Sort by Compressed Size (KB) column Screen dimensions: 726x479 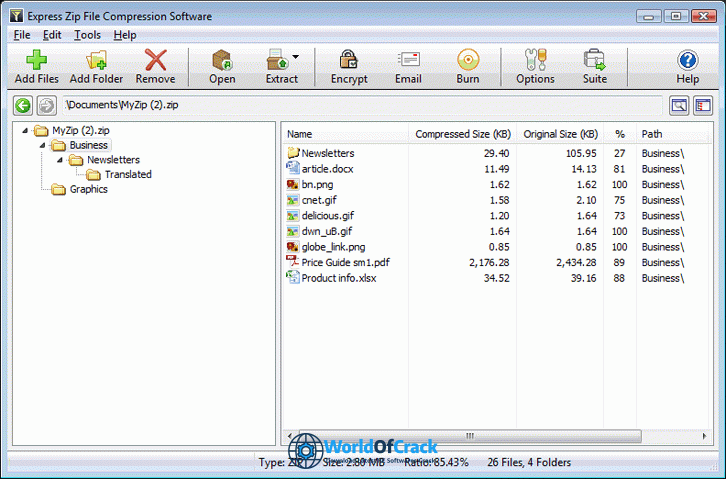(x=463, y=134)
